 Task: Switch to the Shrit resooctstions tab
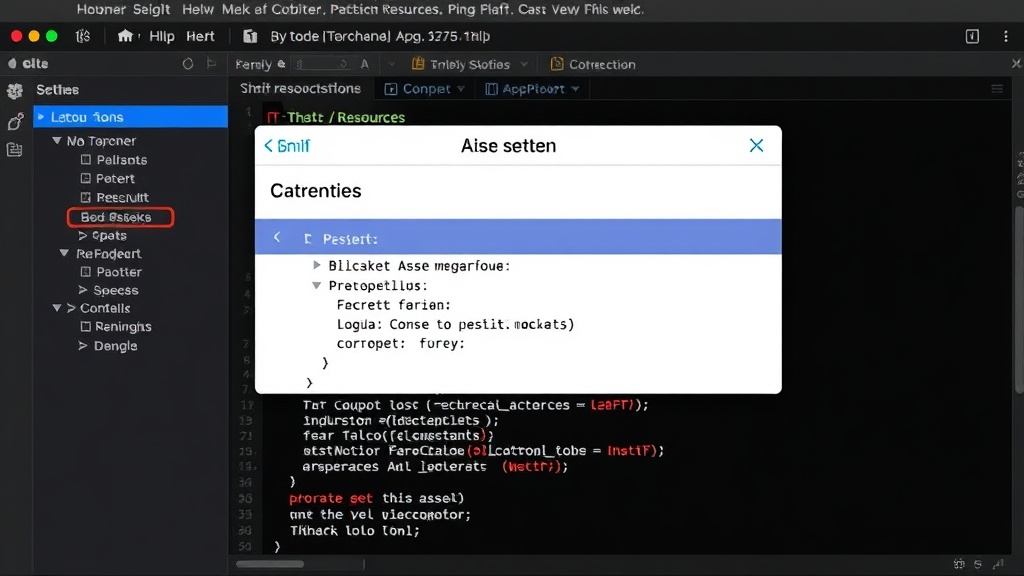300,89
